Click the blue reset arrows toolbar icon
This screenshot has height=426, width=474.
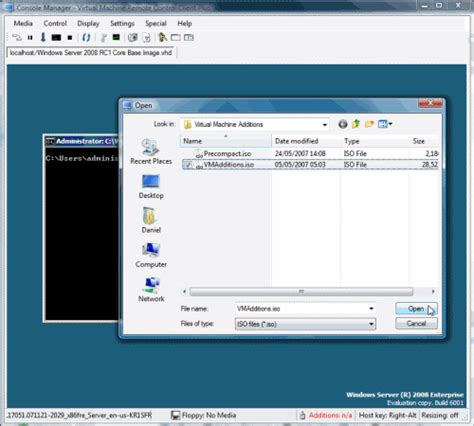pyautogui.click(x=86, y=37)
